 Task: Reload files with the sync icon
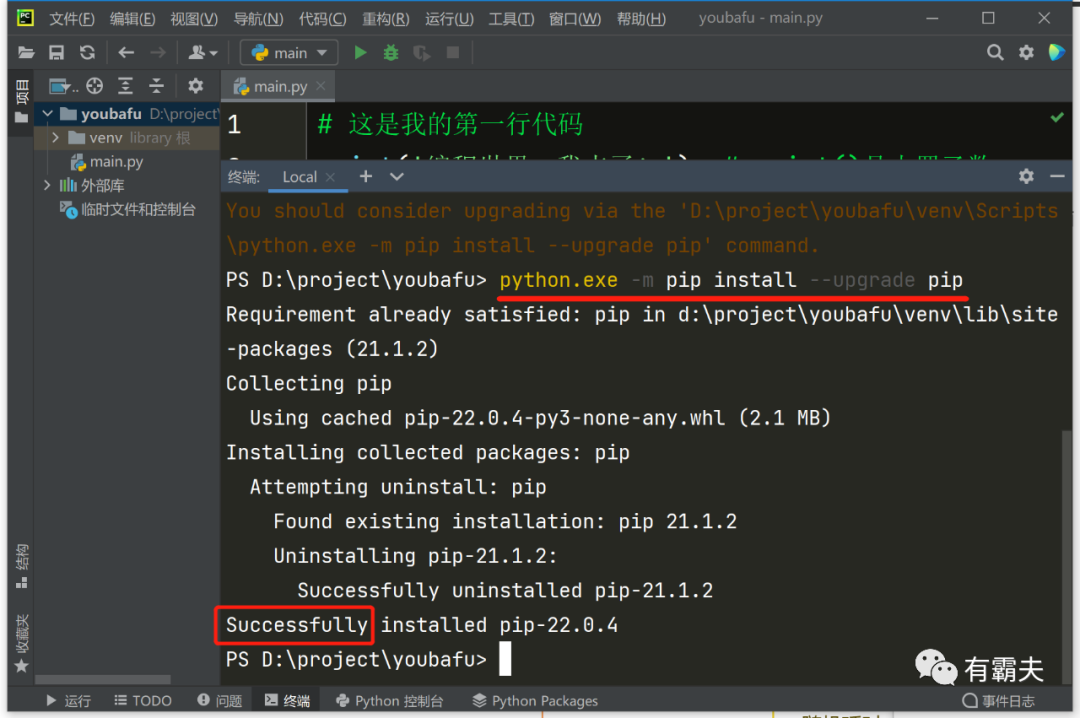pos(87,53)
